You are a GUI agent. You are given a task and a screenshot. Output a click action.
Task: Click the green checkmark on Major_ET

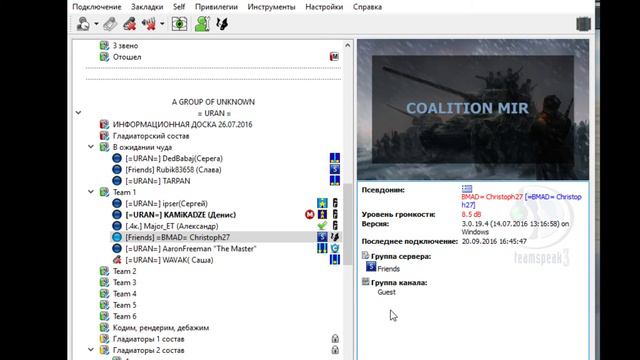[x=322, y=225]
